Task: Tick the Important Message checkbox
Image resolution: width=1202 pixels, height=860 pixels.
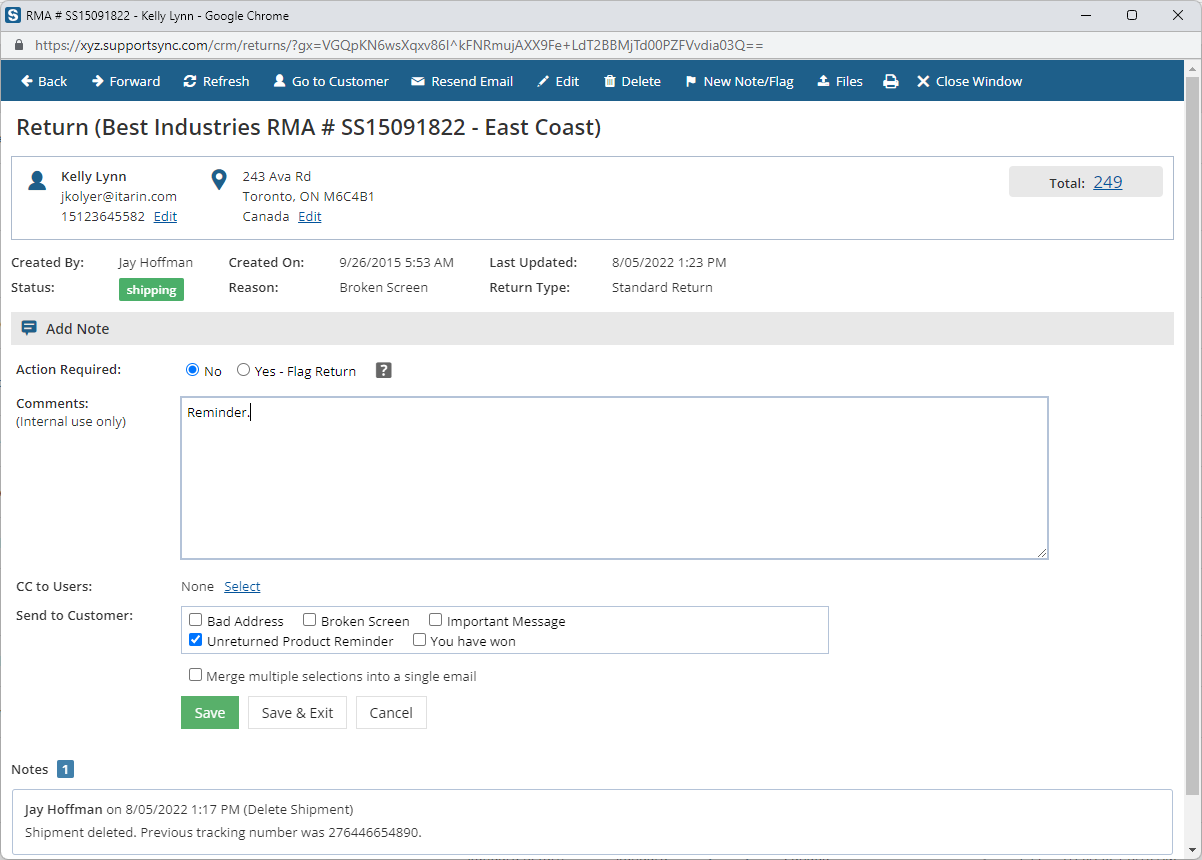Action: pyautogui.click(x=436, y=621)
